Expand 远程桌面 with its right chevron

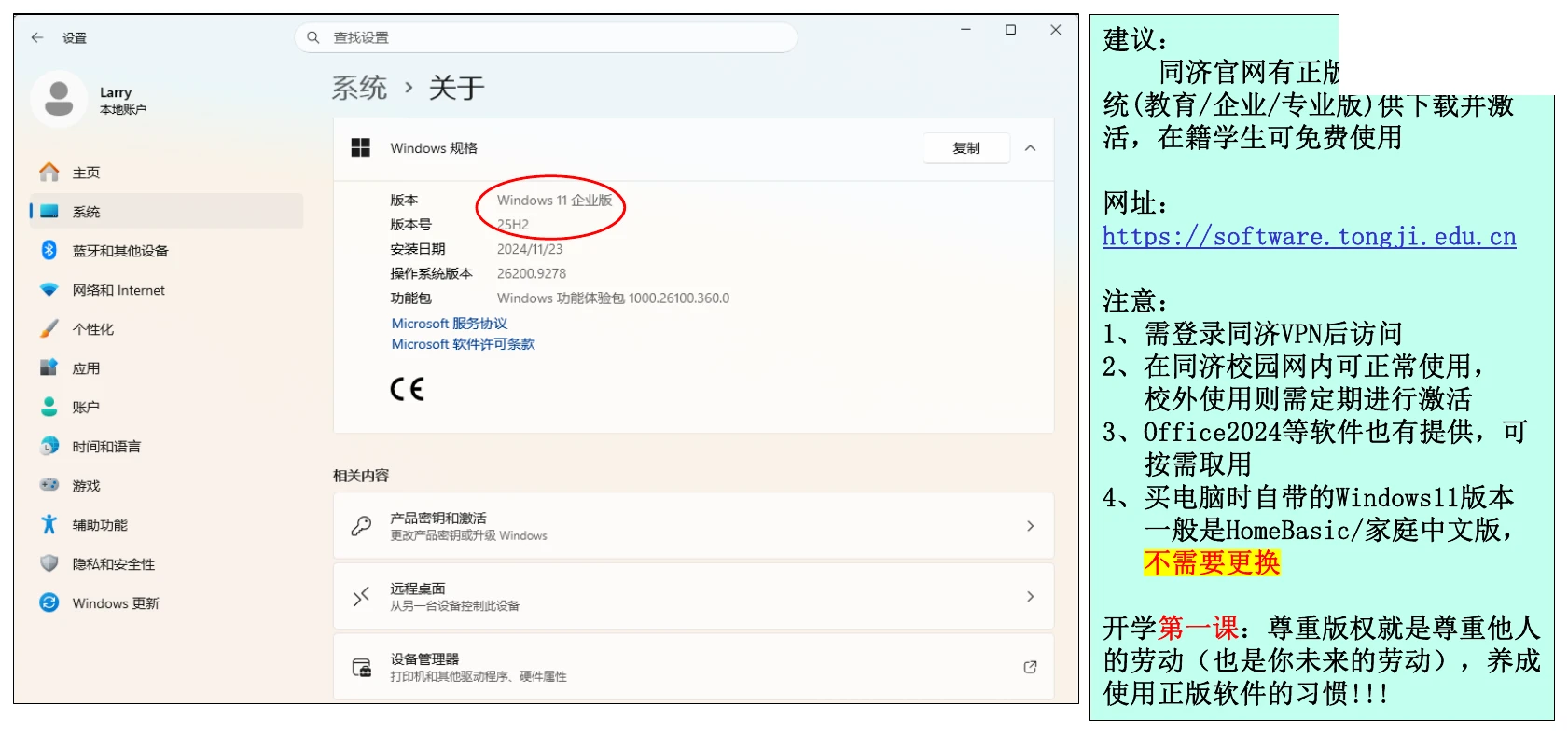coord(1031,596)
